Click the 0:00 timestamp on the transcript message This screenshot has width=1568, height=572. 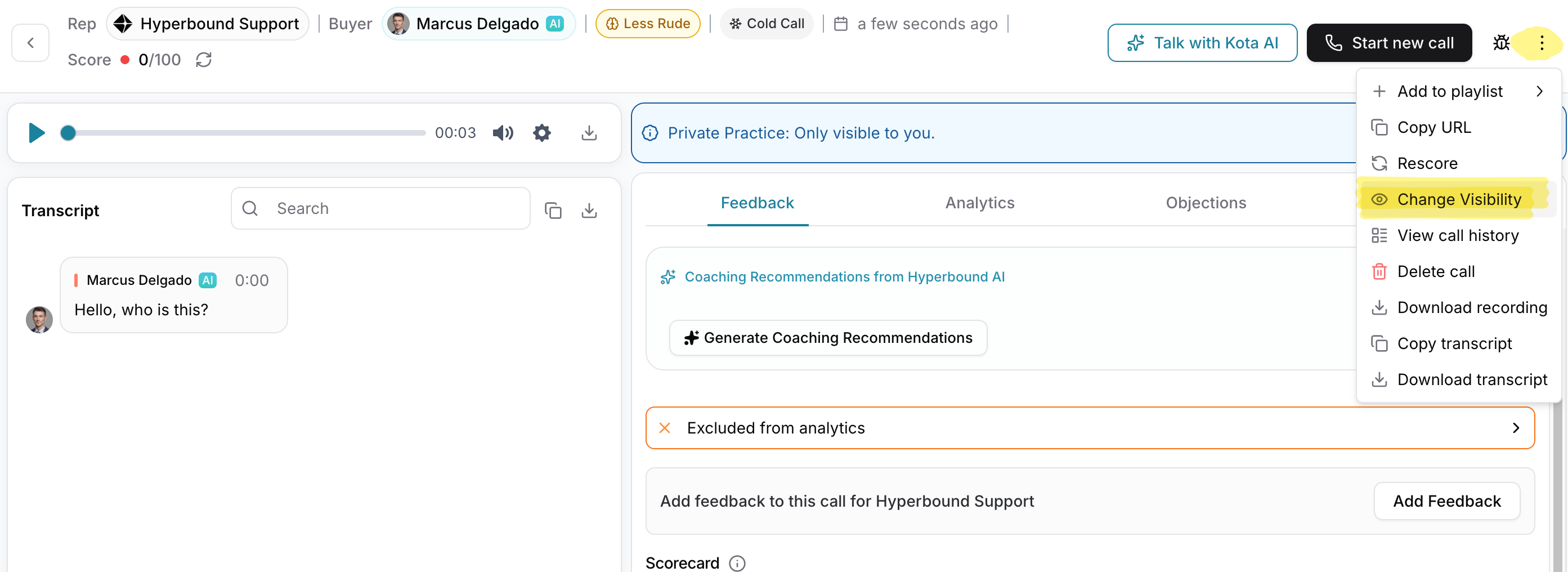point(252,280)
